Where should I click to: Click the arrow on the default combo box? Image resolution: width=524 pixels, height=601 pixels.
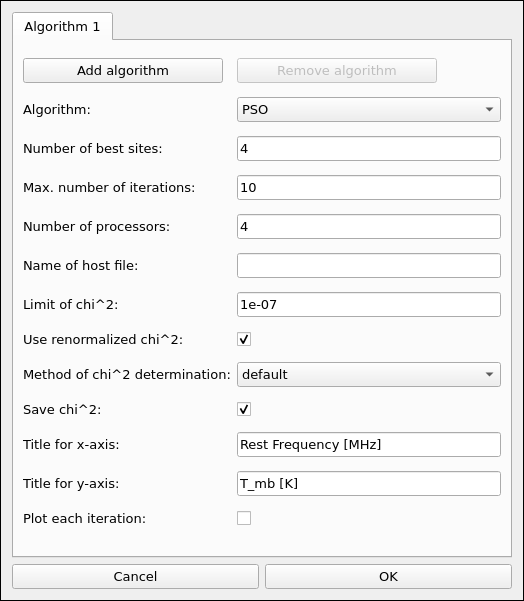(489, 374)
